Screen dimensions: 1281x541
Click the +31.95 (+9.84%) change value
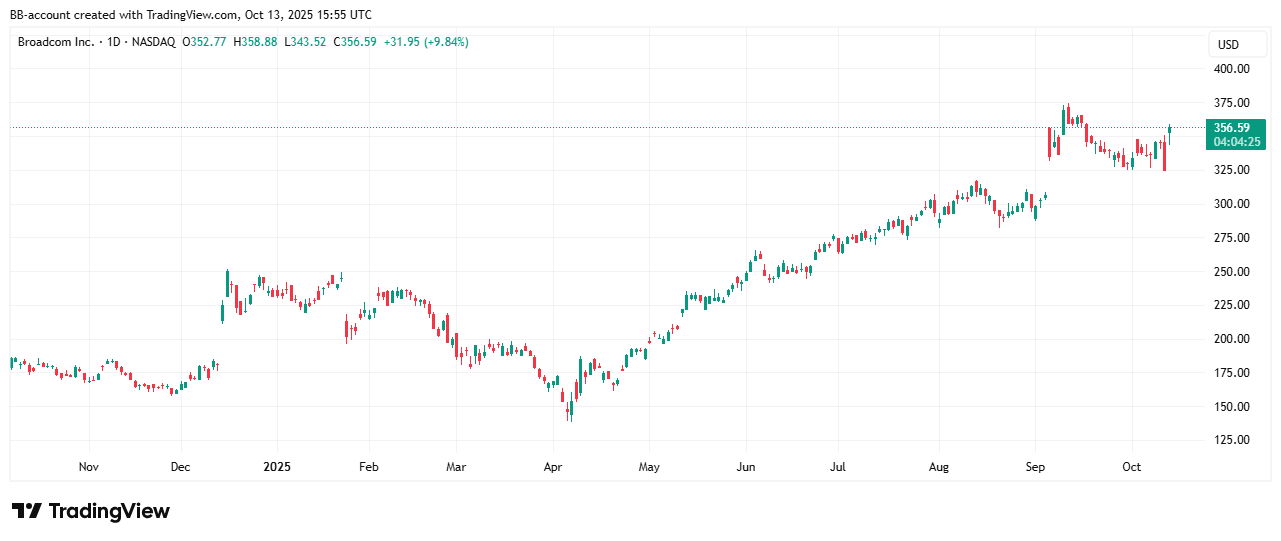pos(419,42)
